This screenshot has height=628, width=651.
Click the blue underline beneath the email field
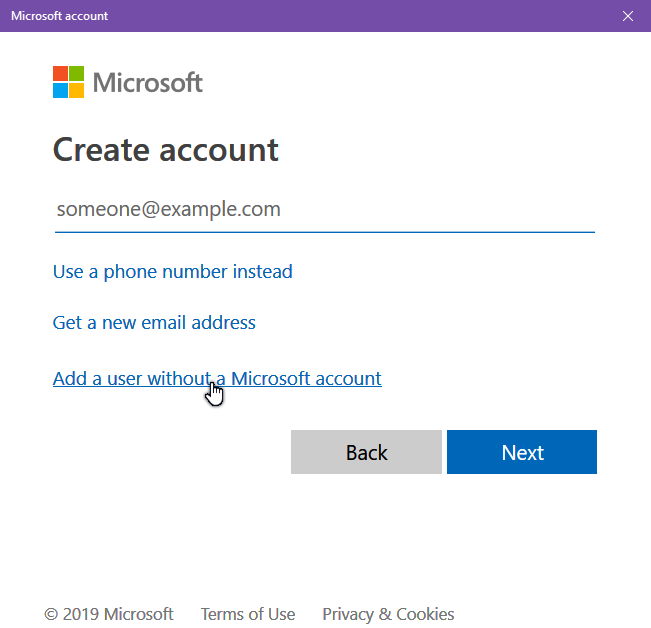325,232
